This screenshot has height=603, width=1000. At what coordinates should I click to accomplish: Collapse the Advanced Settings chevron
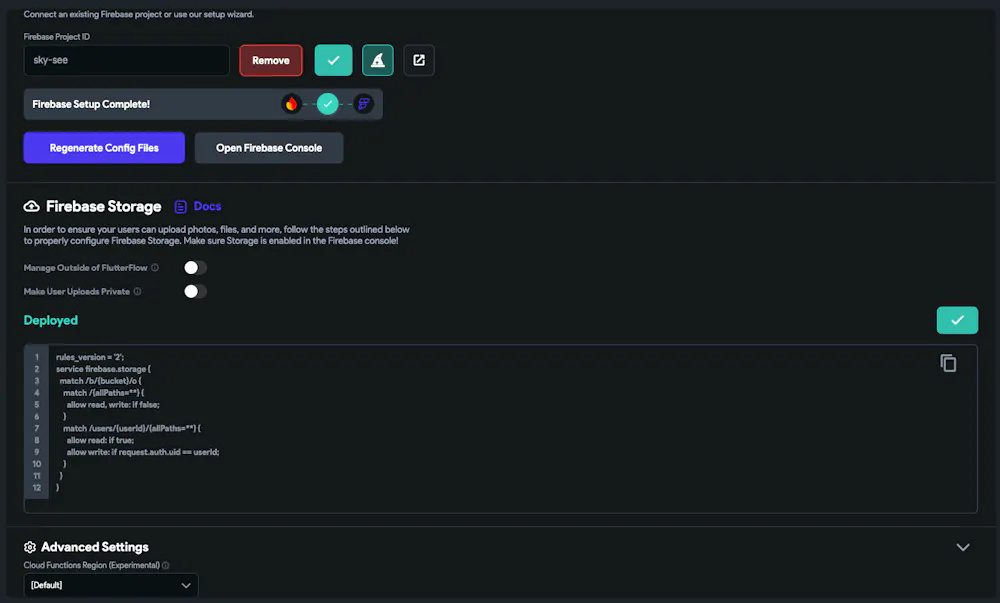[x=963, y=547]
